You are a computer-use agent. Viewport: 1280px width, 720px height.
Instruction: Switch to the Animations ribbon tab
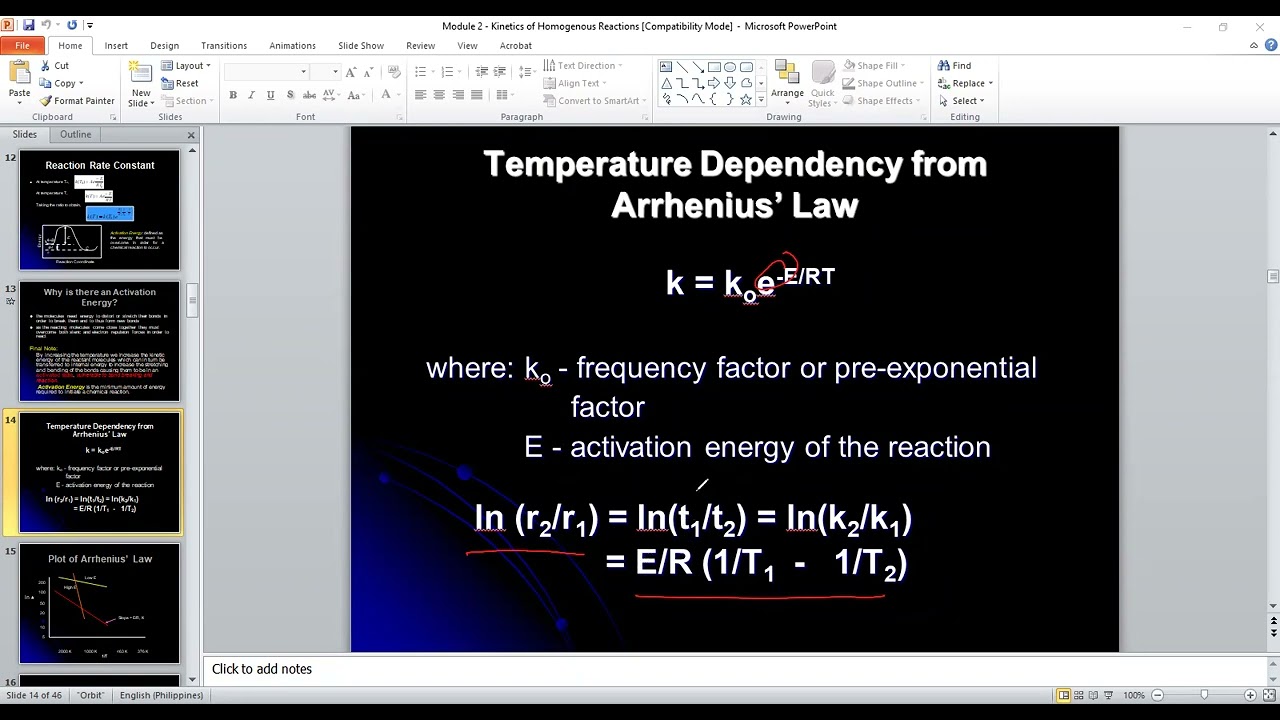pyautogui.click(x=292, y=46)
